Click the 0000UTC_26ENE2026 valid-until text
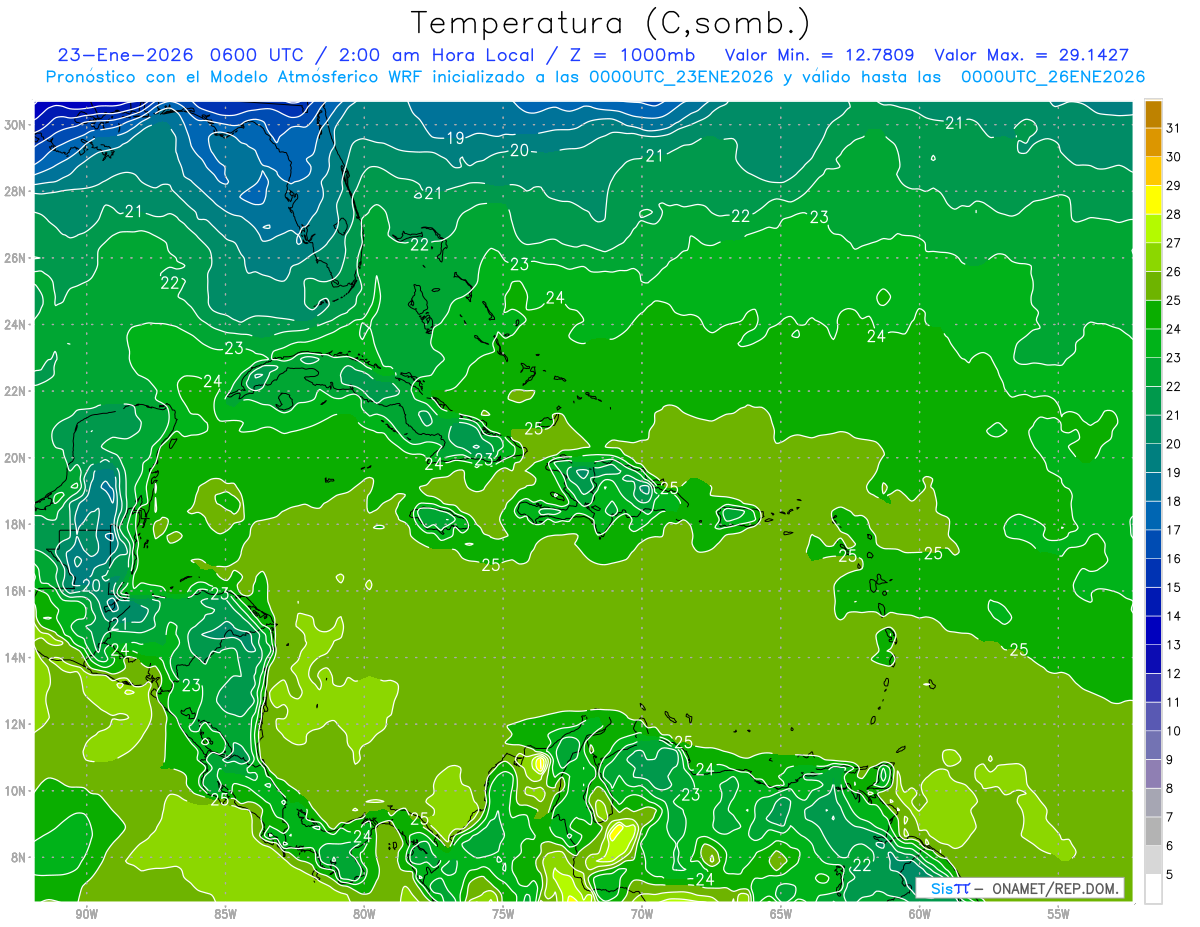Screen dimensions: 1200x927 coord(1052,77)
